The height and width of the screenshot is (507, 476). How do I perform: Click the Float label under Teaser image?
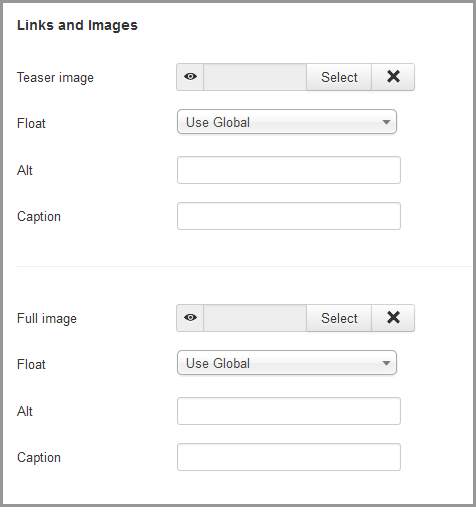click(31, 123)
